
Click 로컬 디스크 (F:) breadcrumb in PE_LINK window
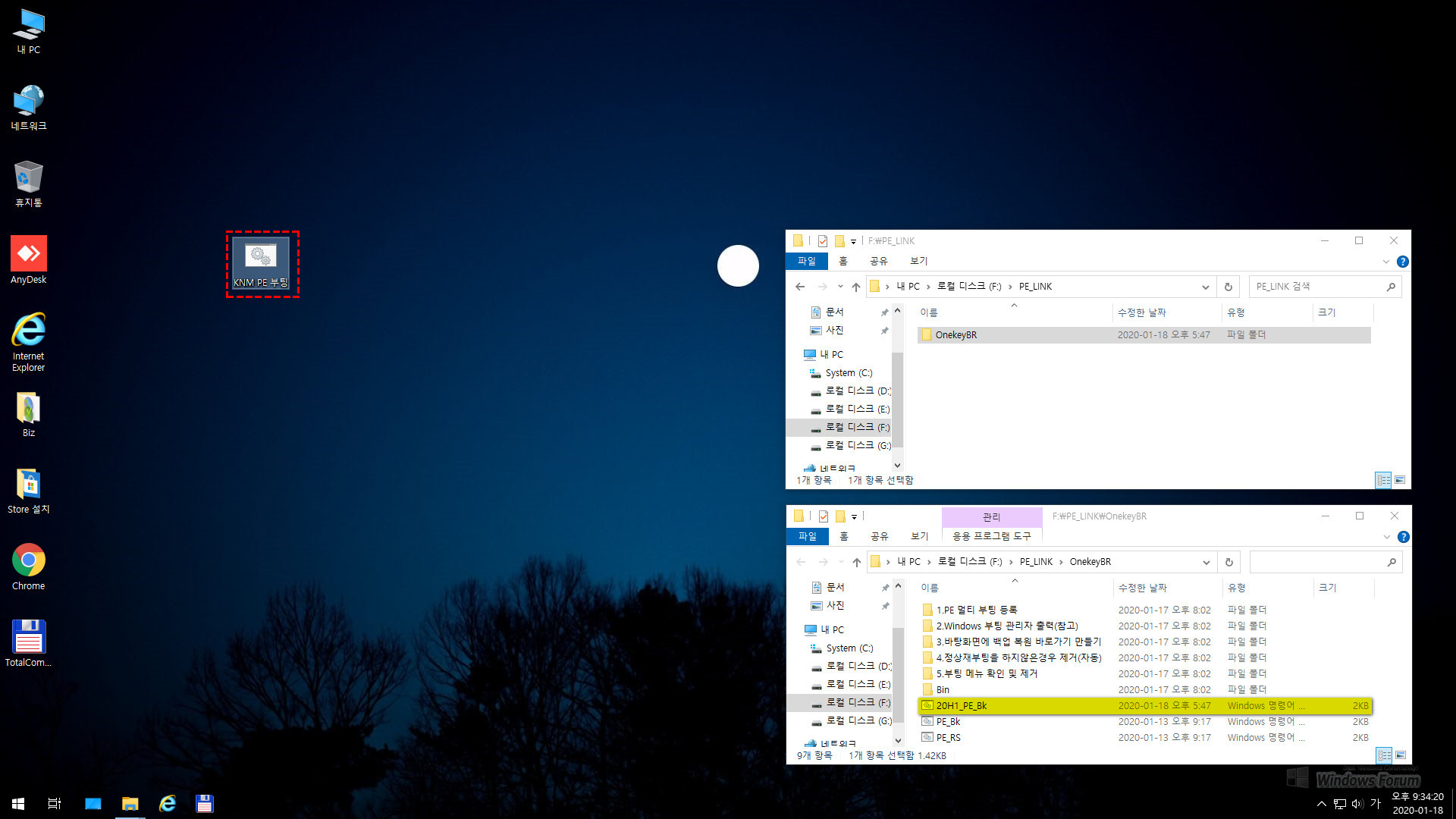(x=969, y=287)
